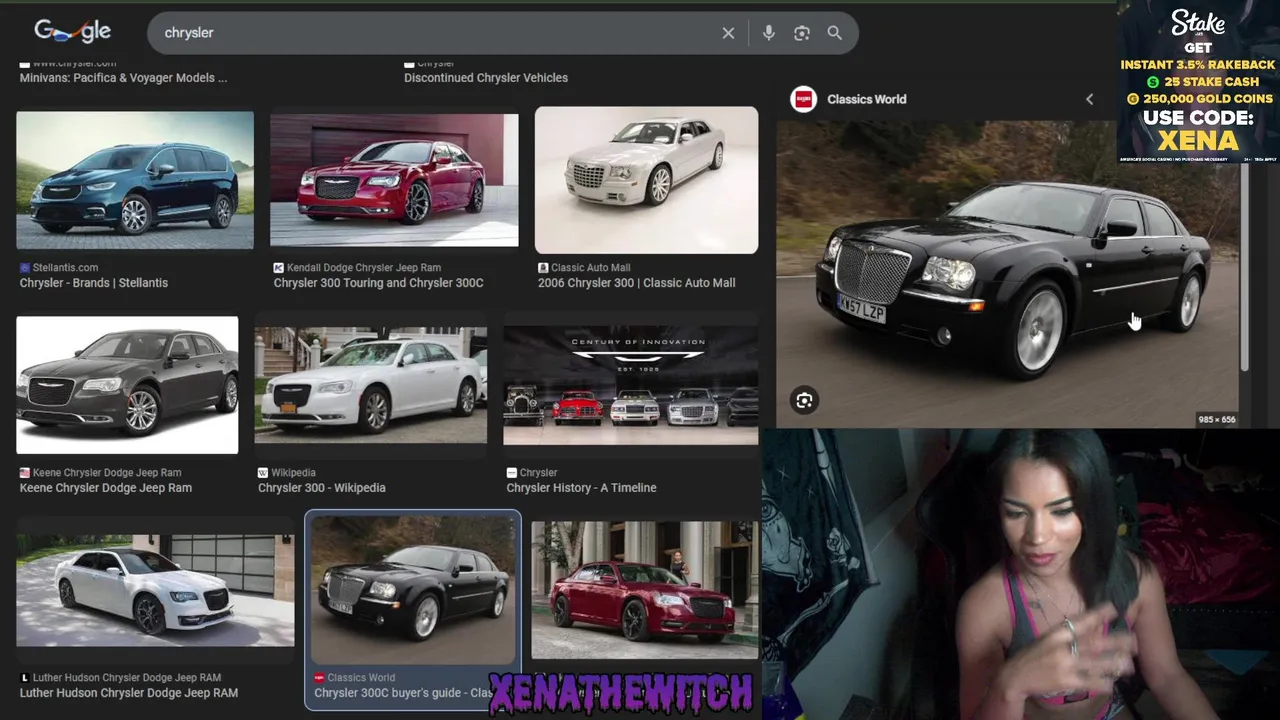Open 'Keene Chrysler Dodge Jeep Ram' title link
This screenshot has width=1280, height=720.
click(x=106, y=488)
